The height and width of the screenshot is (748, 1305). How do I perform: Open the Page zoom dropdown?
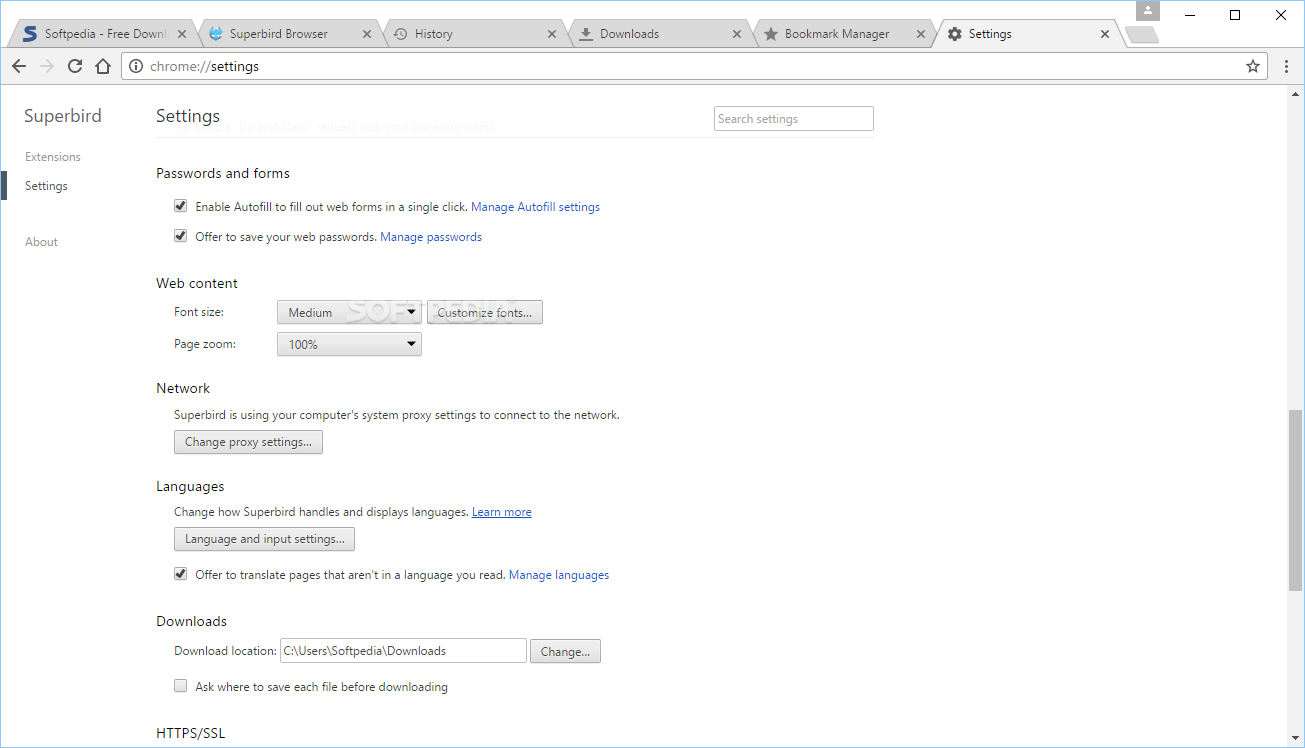click(349, 344)
